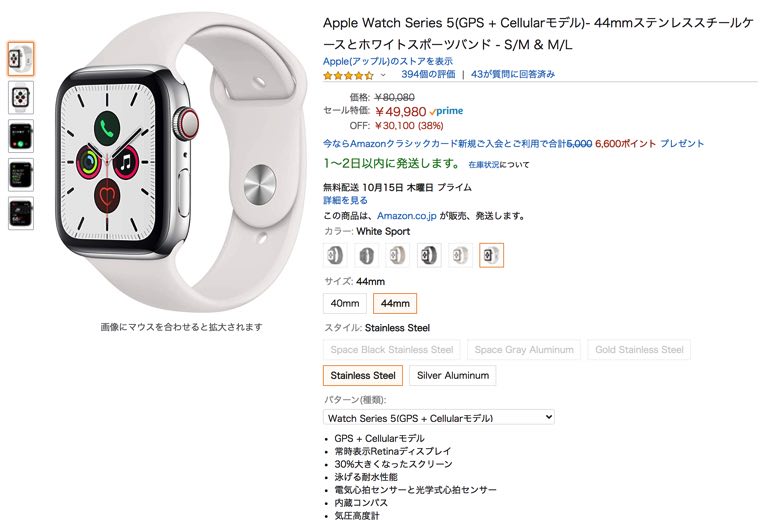Open the pattern type dropdown menu
The height and width of the screenshot is (522, 760).
439,417
